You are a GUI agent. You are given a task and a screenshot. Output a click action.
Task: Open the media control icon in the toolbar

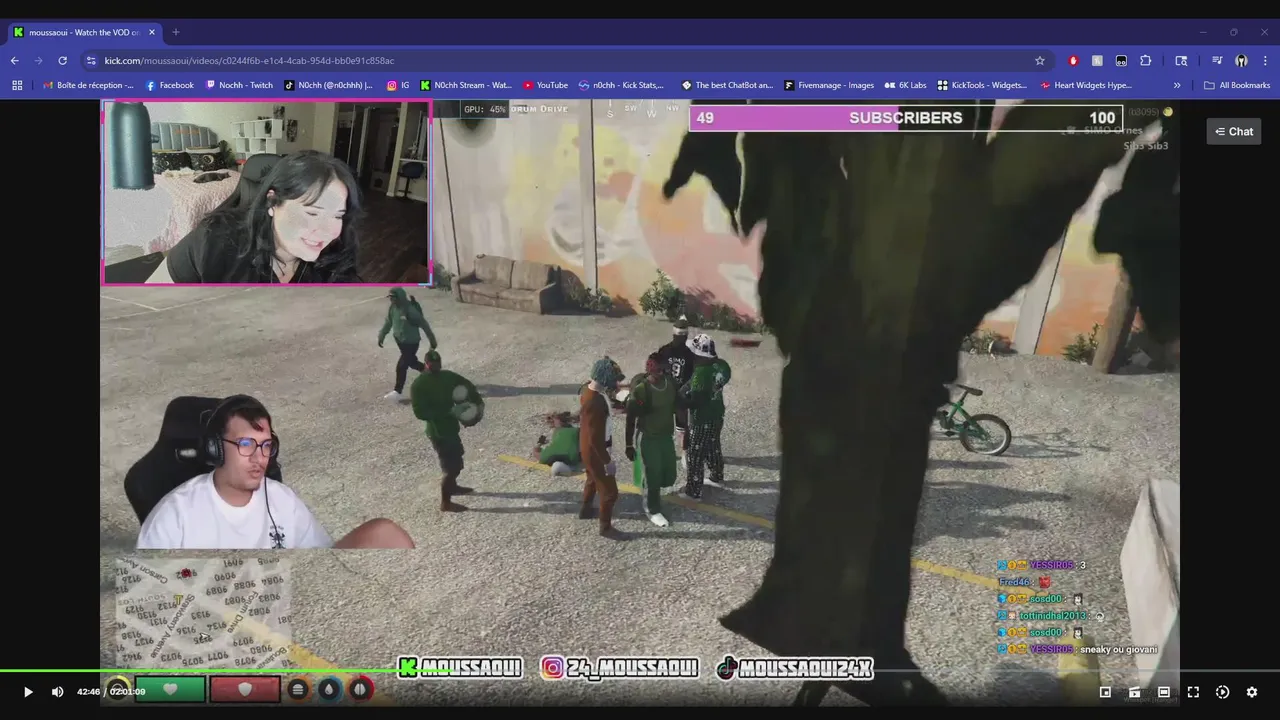pos(1217,60)
